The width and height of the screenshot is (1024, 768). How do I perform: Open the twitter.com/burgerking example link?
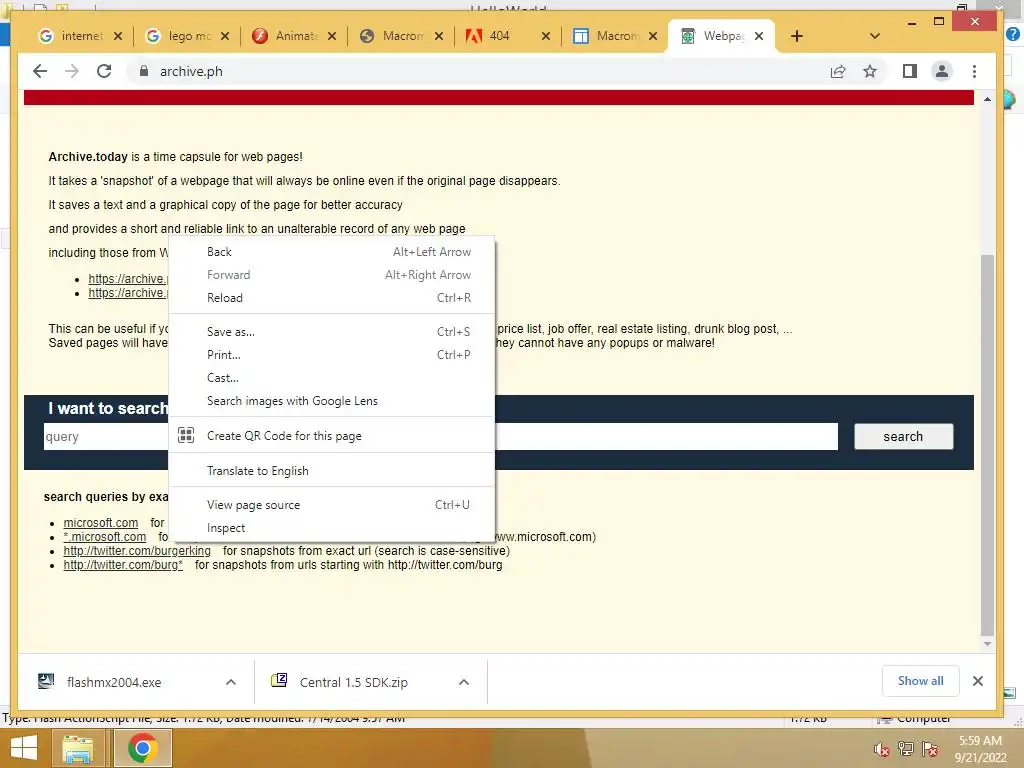point(137,551)
